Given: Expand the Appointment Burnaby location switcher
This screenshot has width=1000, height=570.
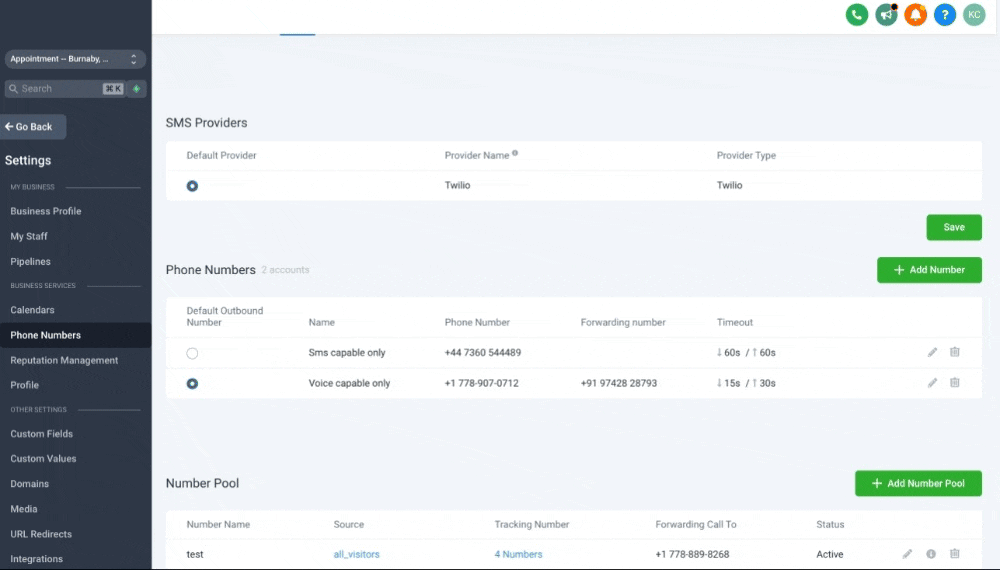Looking at the screenshot, I should (x=75, y=59).
